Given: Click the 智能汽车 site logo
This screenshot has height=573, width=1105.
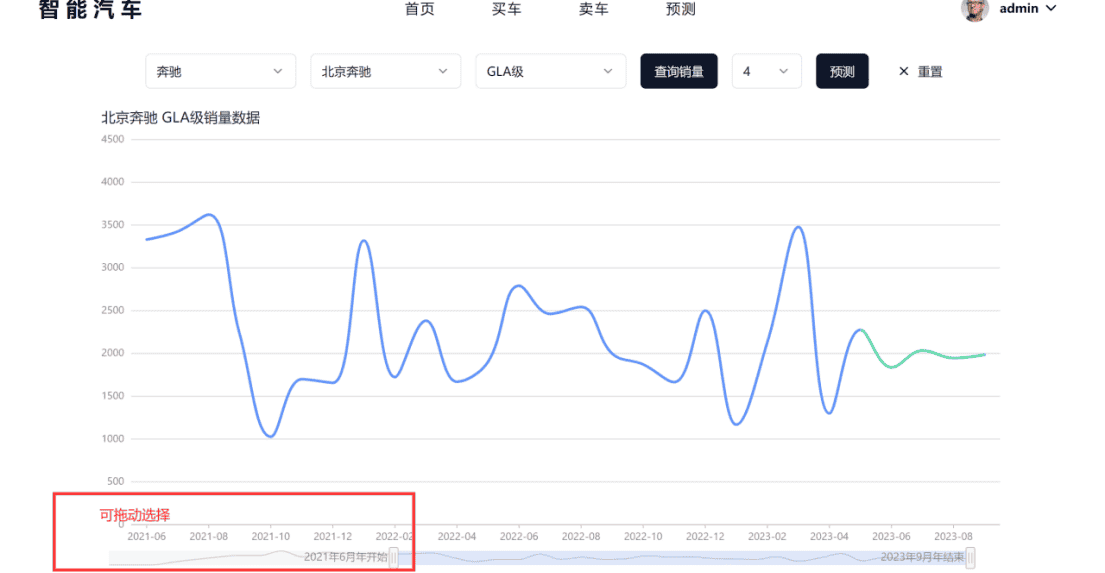Looking at the screenshot, I should point(90,9).
